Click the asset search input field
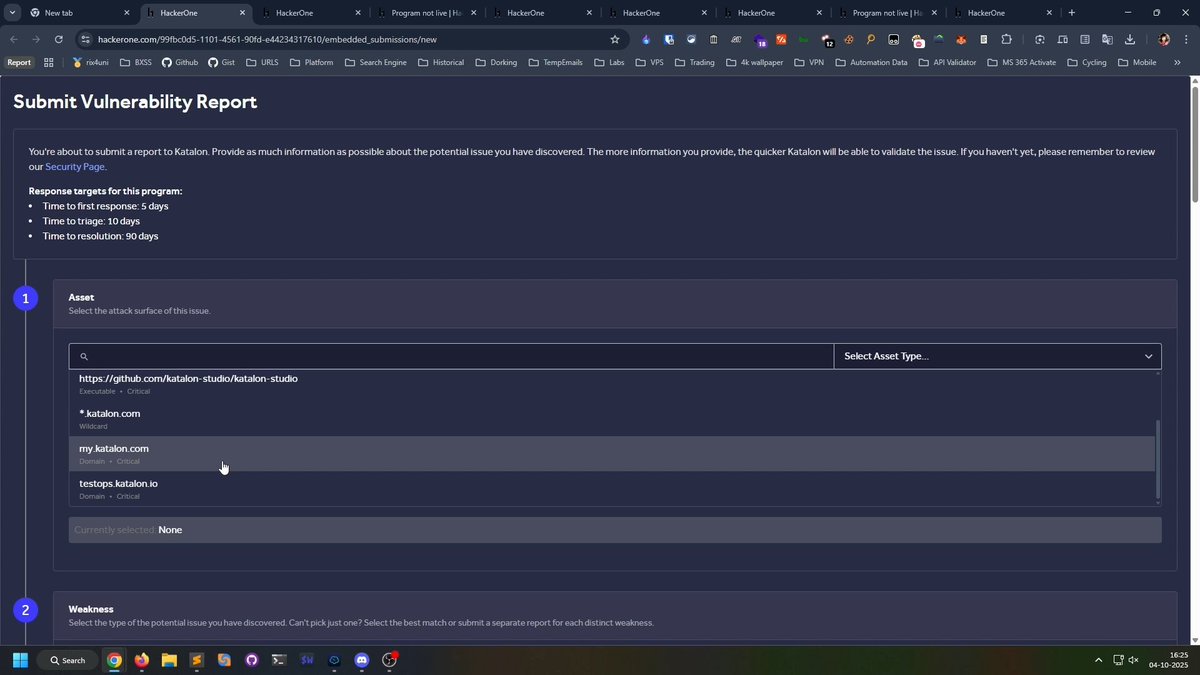The image size is (1200, 675). [451, 356]
